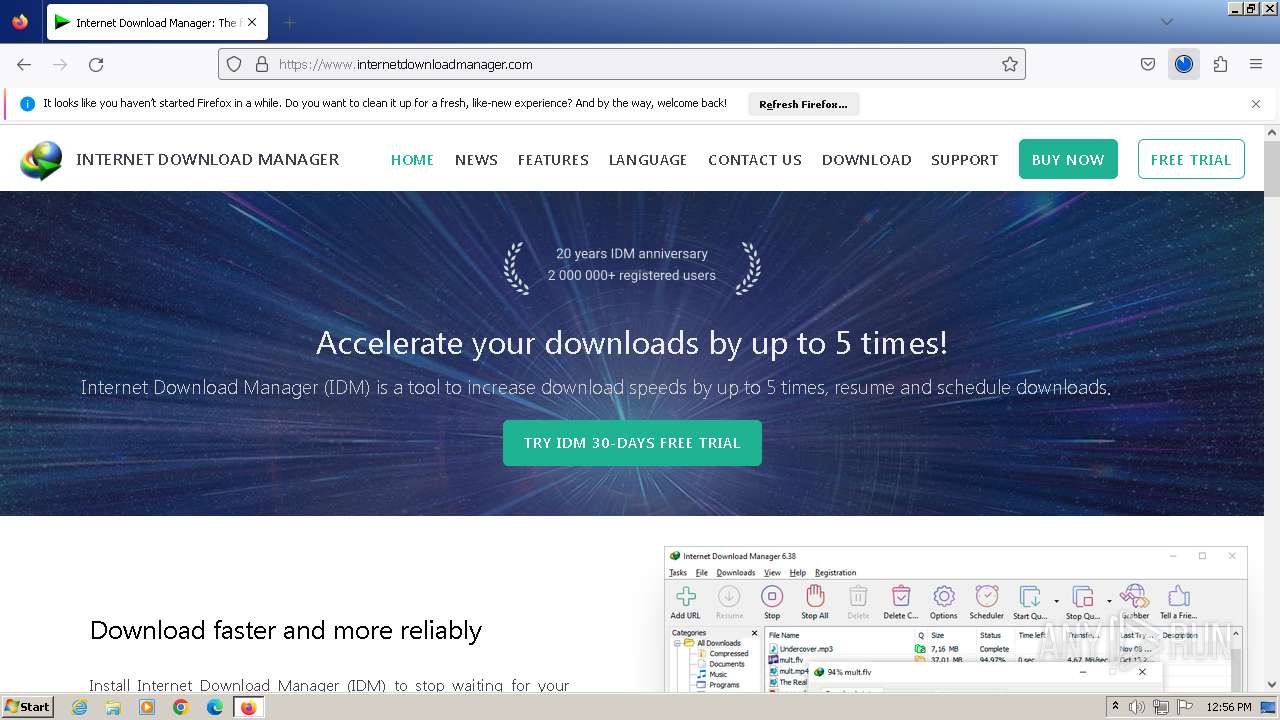
Task: Click the Refresh Firefox button
Action: click(803, 104)
